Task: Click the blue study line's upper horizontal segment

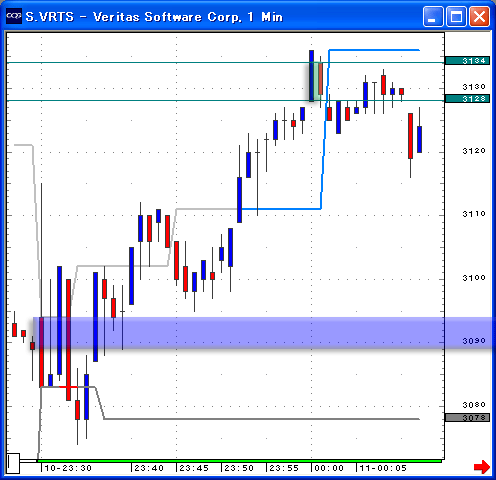Action: (x=374, y=50)
